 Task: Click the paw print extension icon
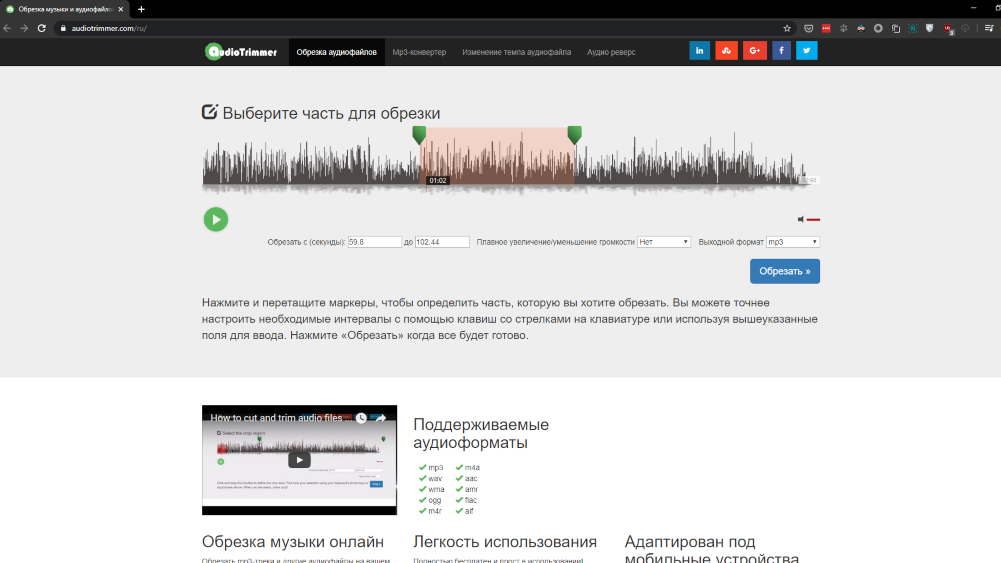point(843,28)
